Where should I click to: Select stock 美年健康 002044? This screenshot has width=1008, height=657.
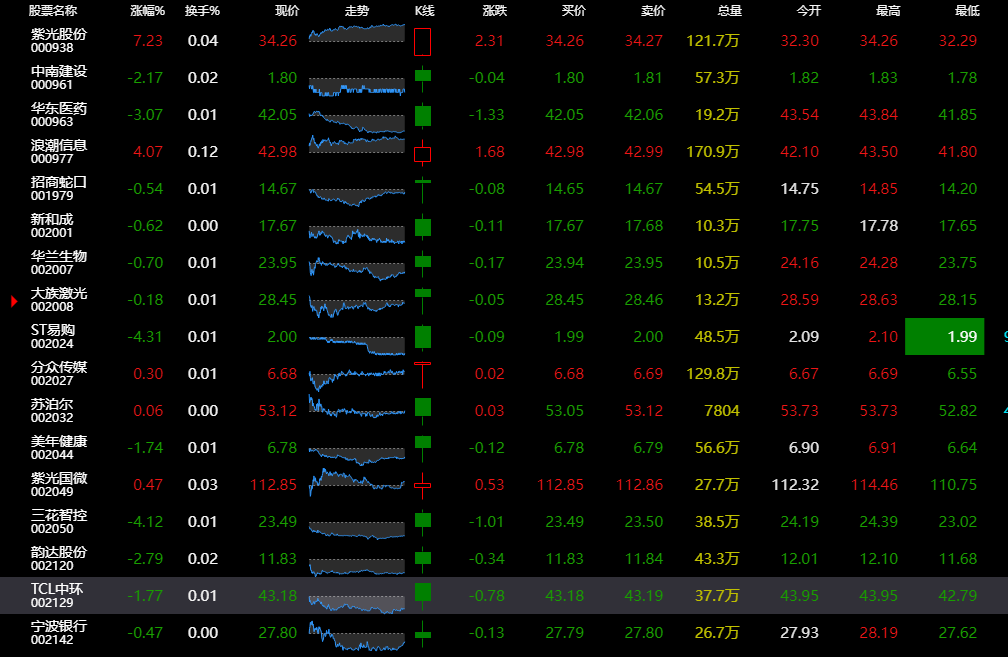(x=58, y=447)
